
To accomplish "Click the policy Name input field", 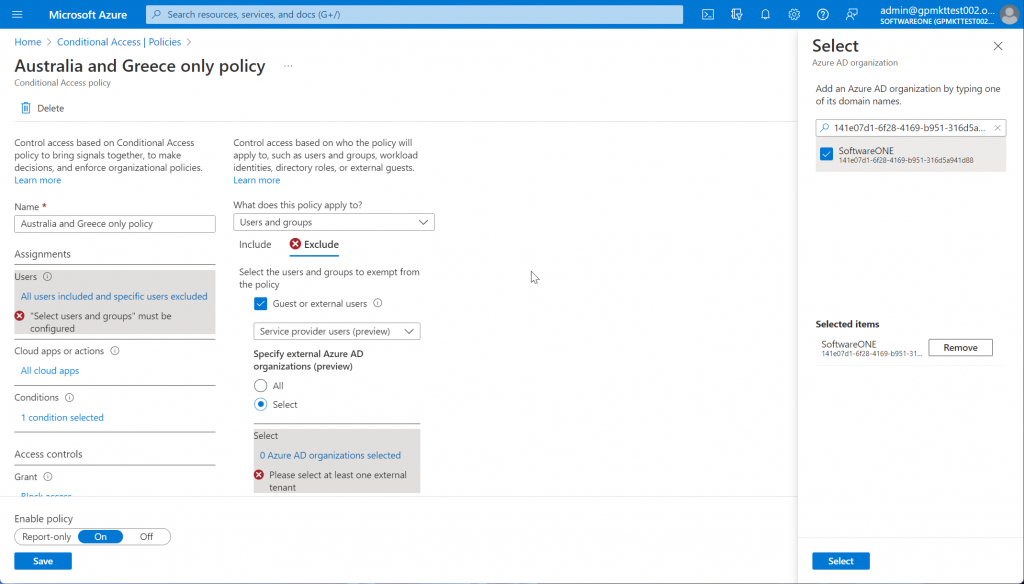I will click(115, 224).
